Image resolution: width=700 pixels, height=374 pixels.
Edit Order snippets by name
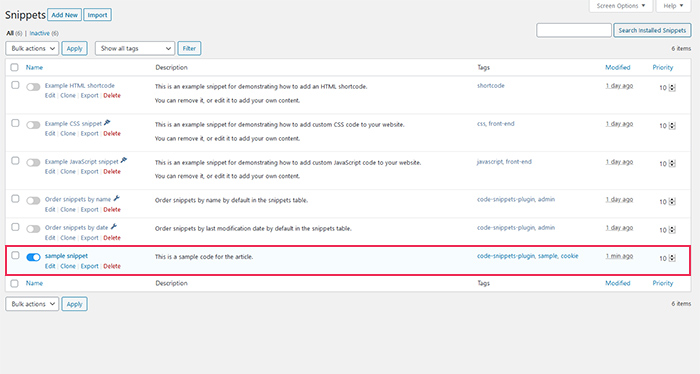point(50,209)
